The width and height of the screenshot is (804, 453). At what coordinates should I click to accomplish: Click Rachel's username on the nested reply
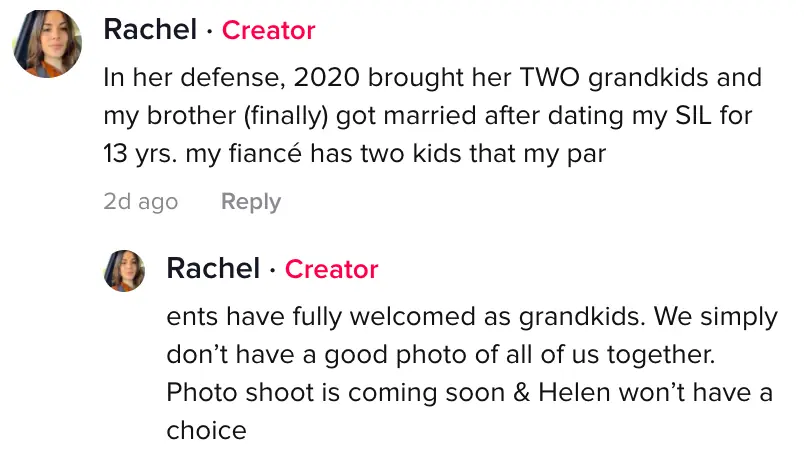pos(213,269)
